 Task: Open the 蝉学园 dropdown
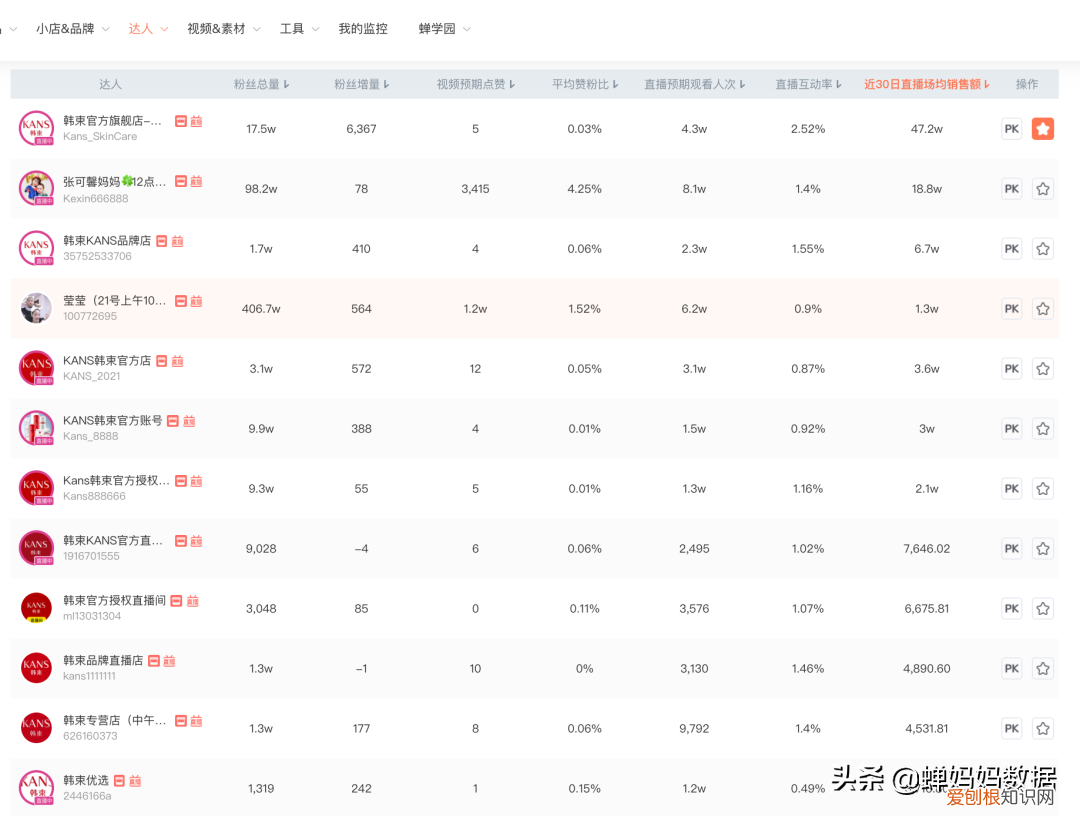pos(442,28)
